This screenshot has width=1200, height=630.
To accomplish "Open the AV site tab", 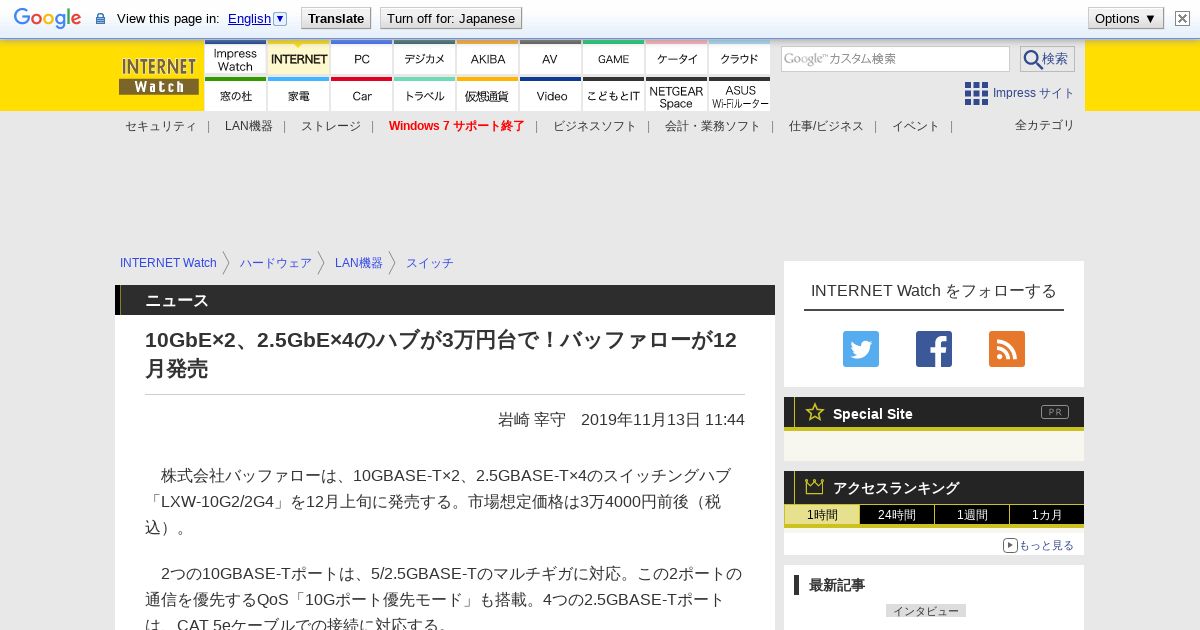I will pos(550,60).
